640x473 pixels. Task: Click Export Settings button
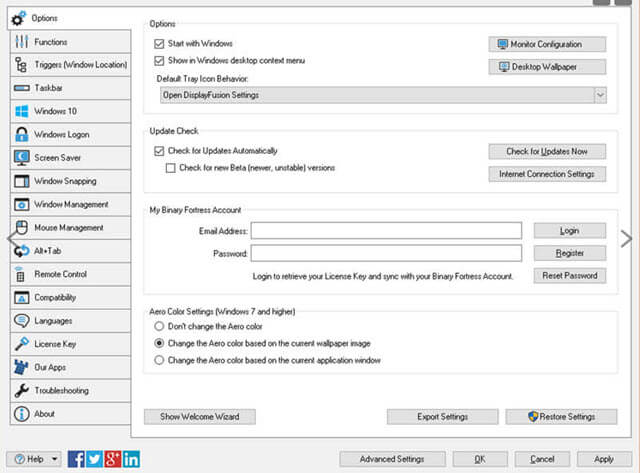point(442,417)
